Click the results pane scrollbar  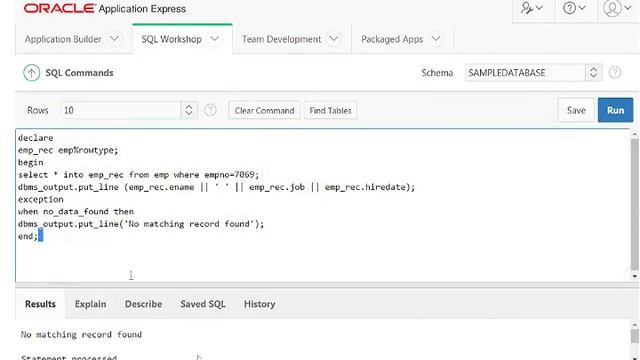tap(634, 336)
